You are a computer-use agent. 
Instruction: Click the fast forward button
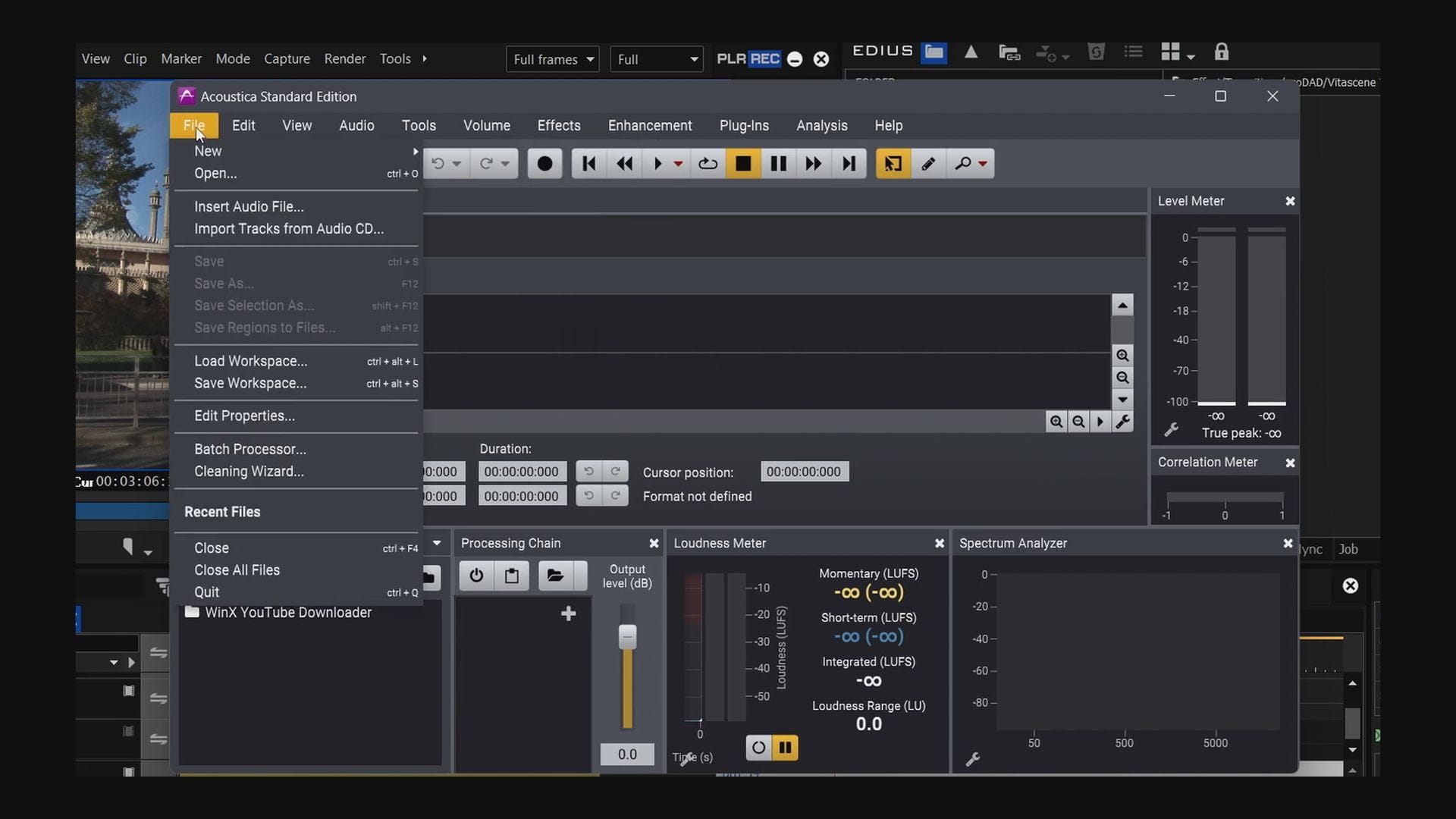813,164
